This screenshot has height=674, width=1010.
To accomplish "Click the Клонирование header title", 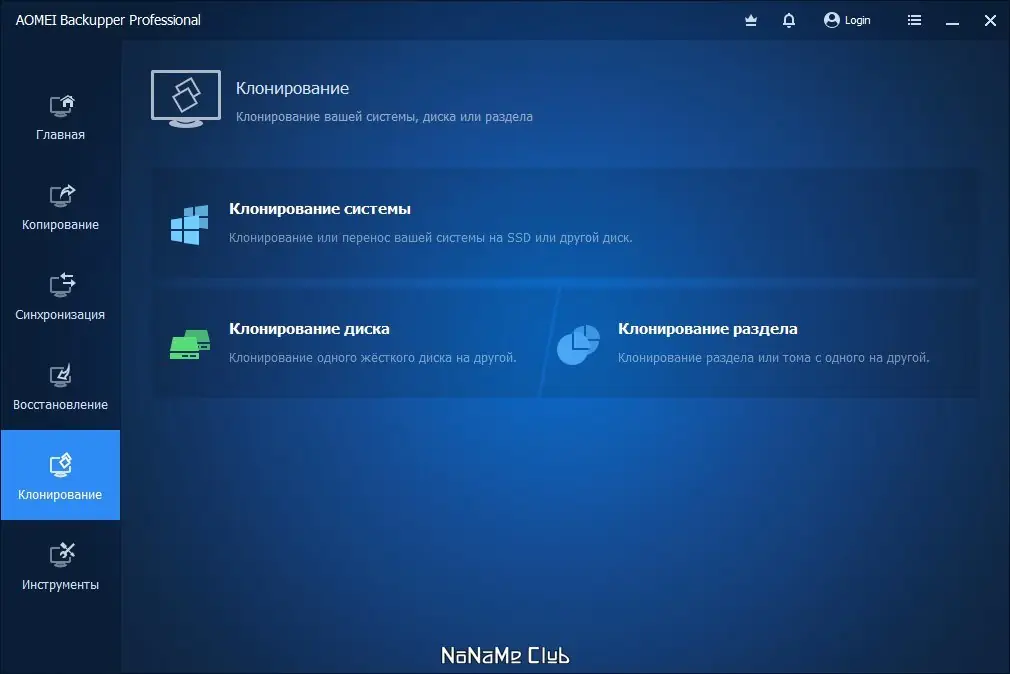I will click(x=291, y=88).
